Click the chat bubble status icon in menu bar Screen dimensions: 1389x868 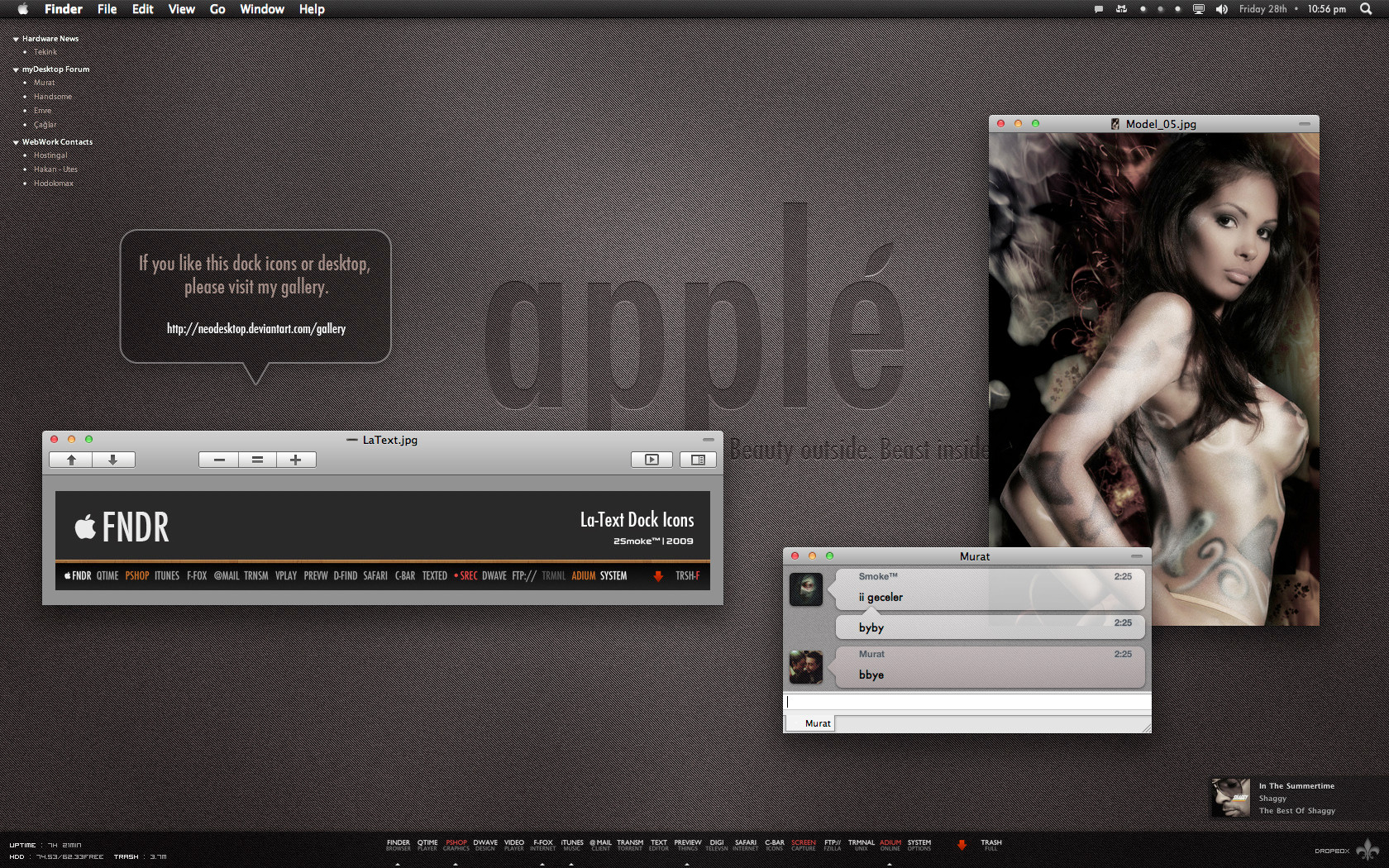(1099, 9)
